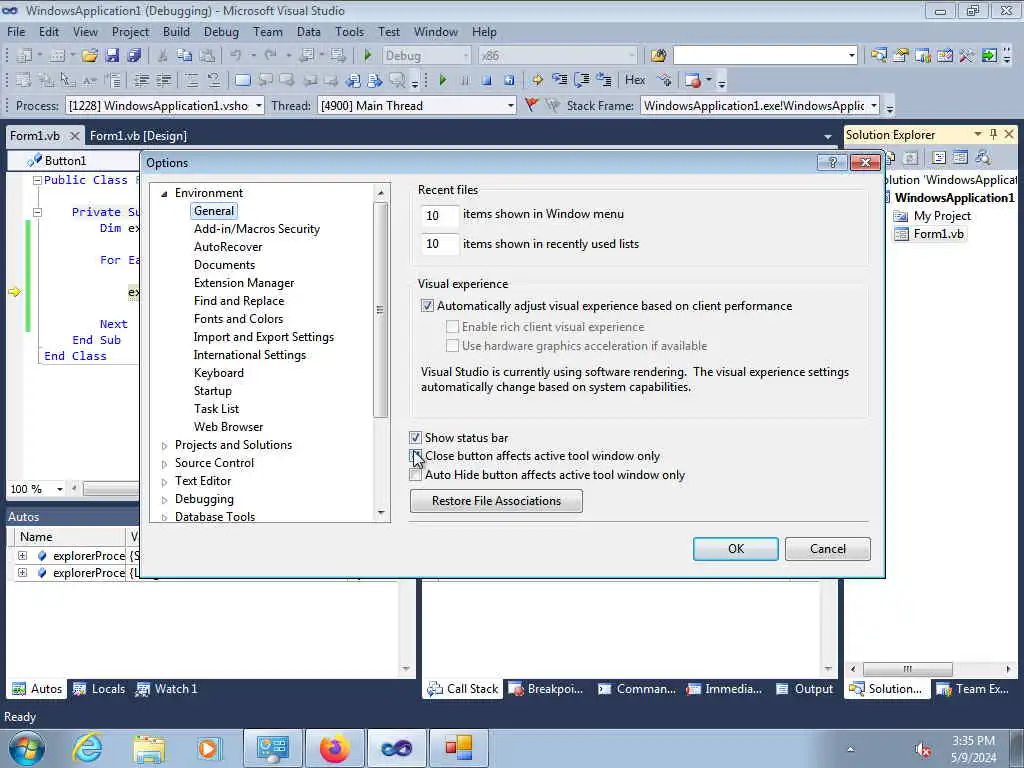Expand the Debugging options node
1024x768 pixels.
(164, 500)
